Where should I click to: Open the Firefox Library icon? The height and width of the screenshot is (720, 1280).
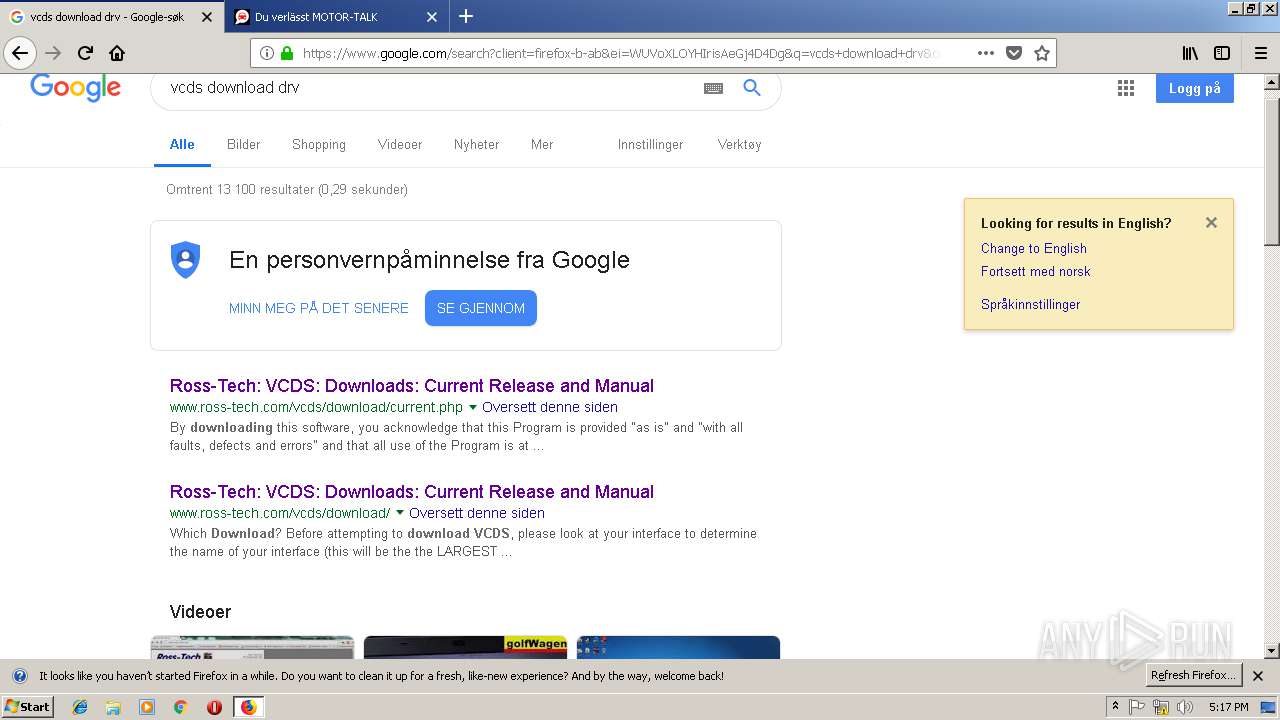(x=1190, y=53)
